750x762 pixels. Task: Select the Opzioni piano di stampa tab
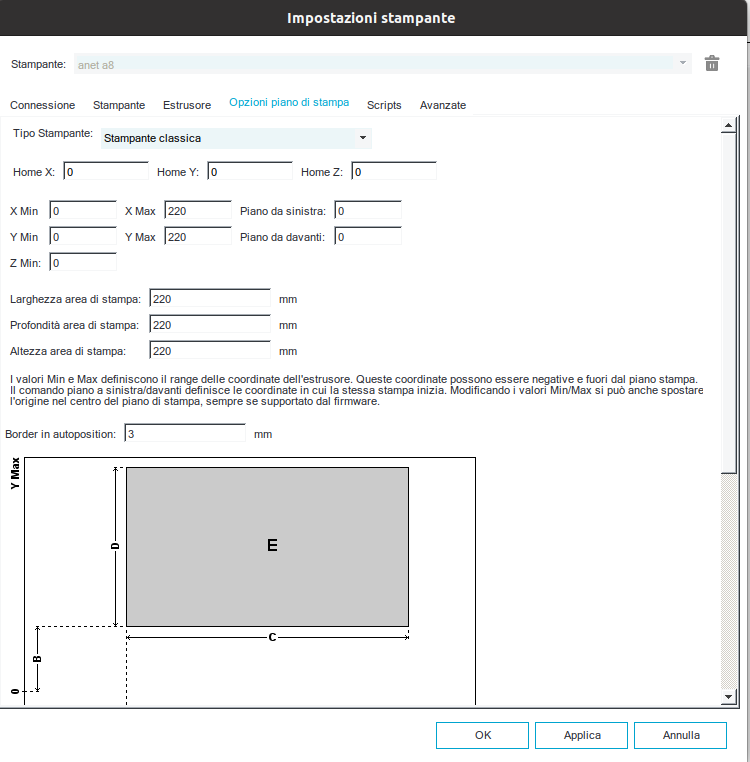[x=289, y=103]
